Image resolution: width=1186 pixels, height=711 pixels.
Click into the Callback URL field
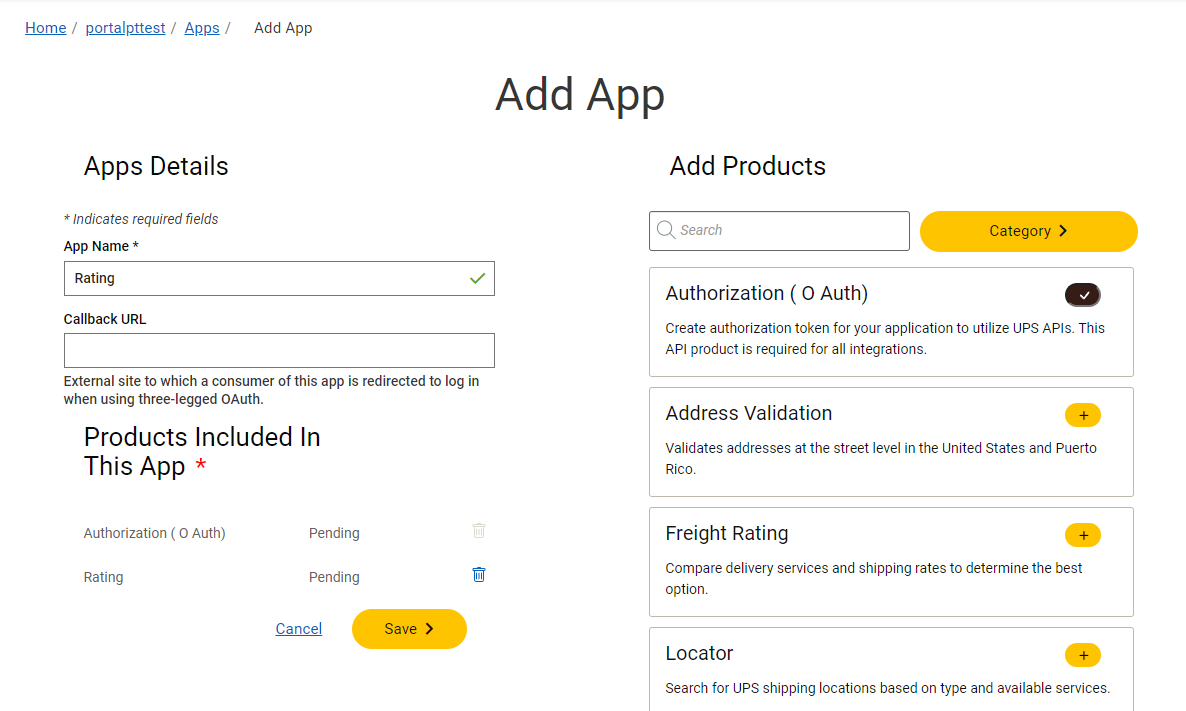pos(279,351)
